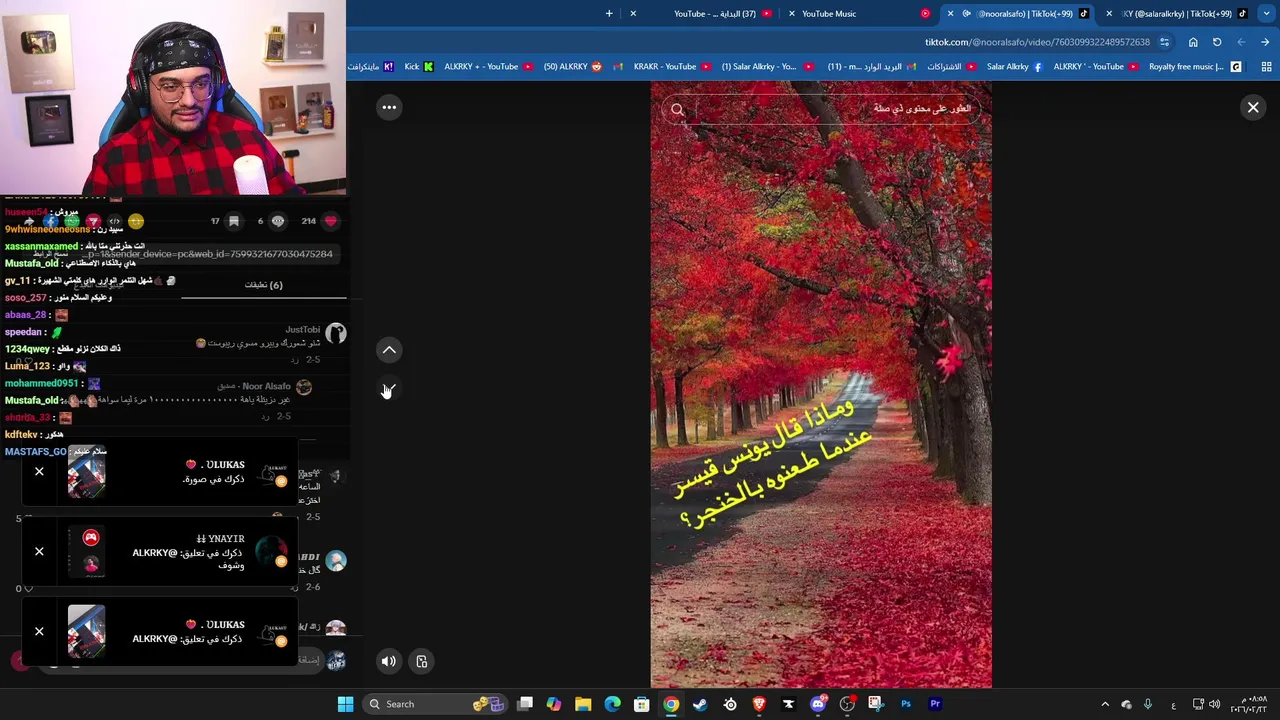Open comments via the speech bubble icon
Screen dimensions: 1280x720
click(x=278, y=221)
